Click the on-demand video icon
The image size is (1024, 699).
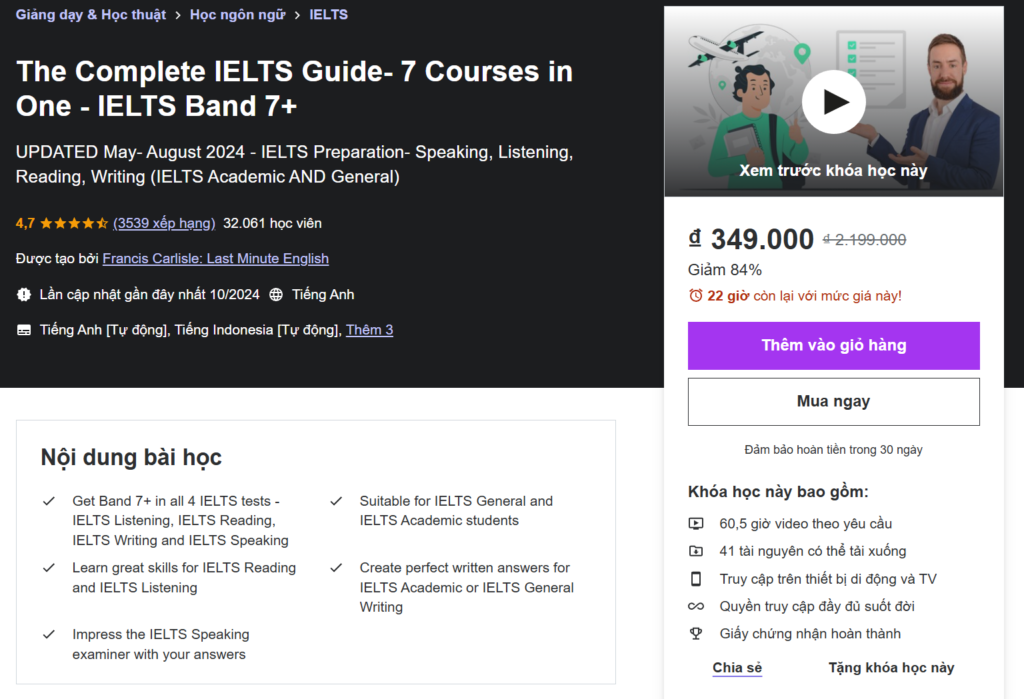pyautogui.click(x=697, y=523)
